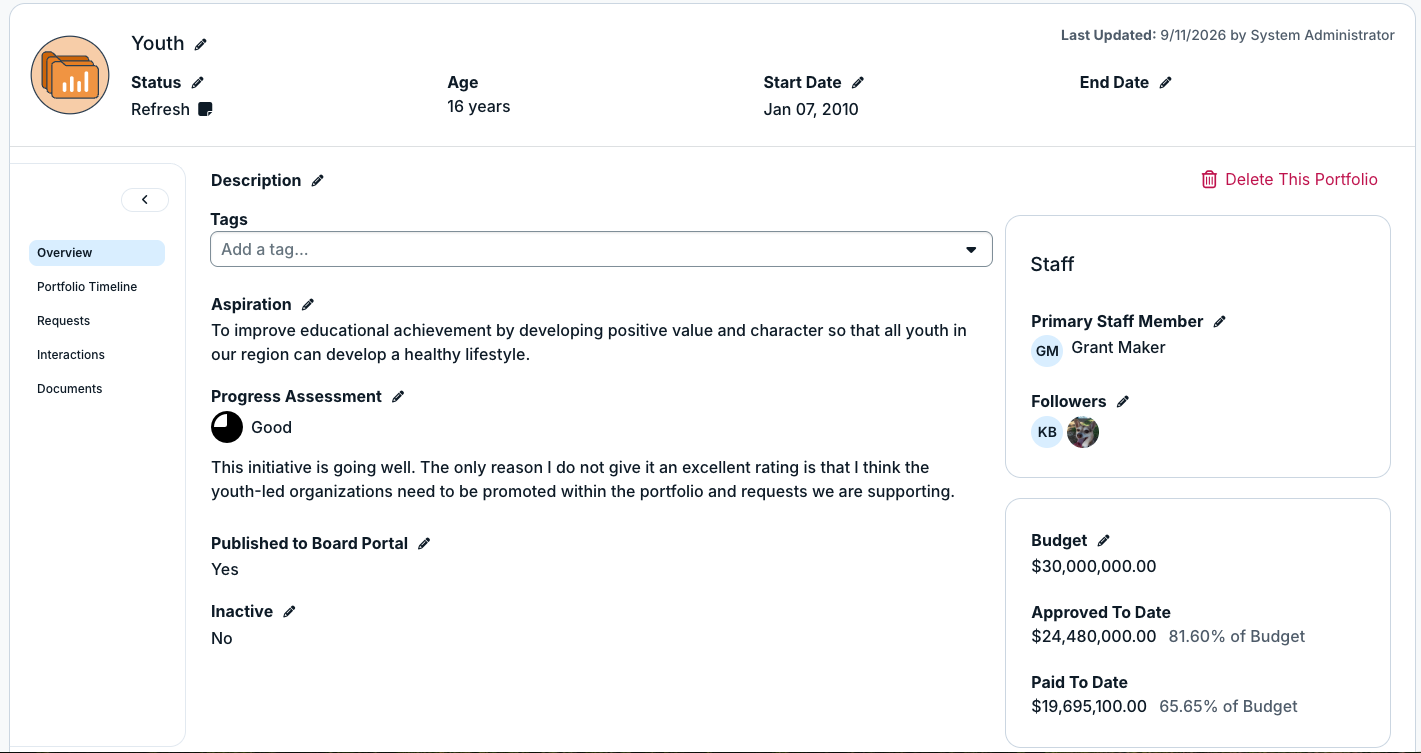Image resolution: width=1421 pixels, height=753 pixels.
Task: Edit the Primary Staff Member pencil
Action: 1219,321
